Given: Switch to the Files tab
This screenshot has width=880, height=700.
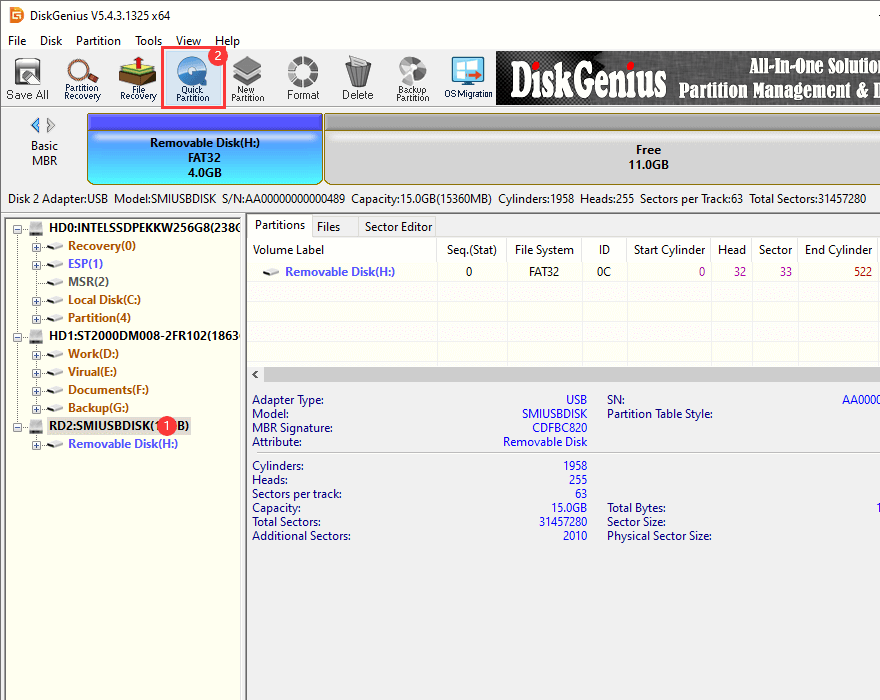Looking at the screenshot, I should [x=328, y=227].
